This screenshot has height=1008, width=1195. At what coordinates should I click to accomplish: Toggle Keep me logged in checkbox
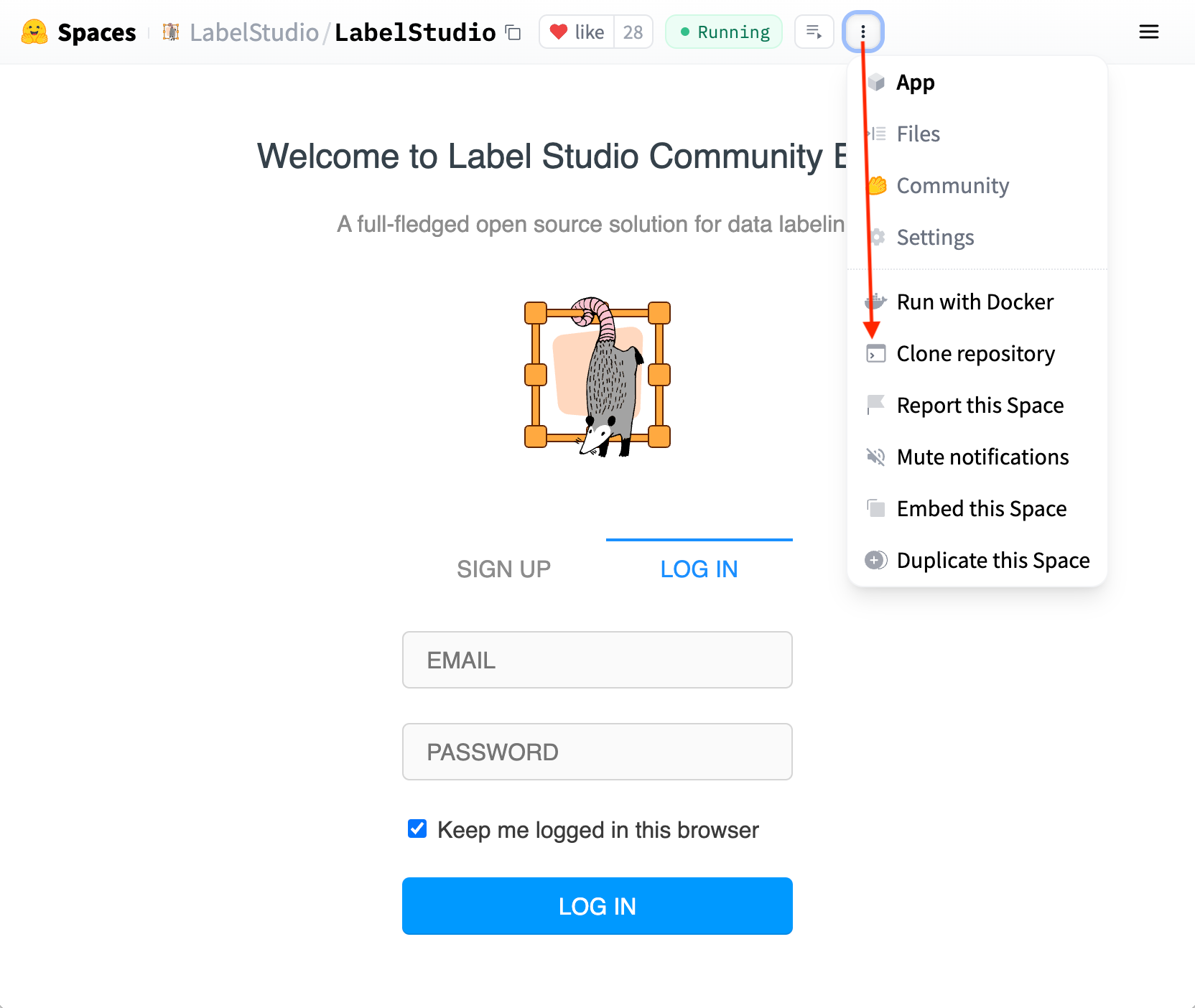click(x=417, y=829)
